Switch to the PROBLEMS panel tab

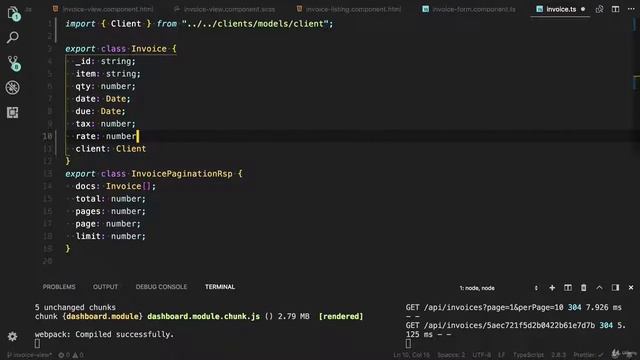tap(59, 287)
